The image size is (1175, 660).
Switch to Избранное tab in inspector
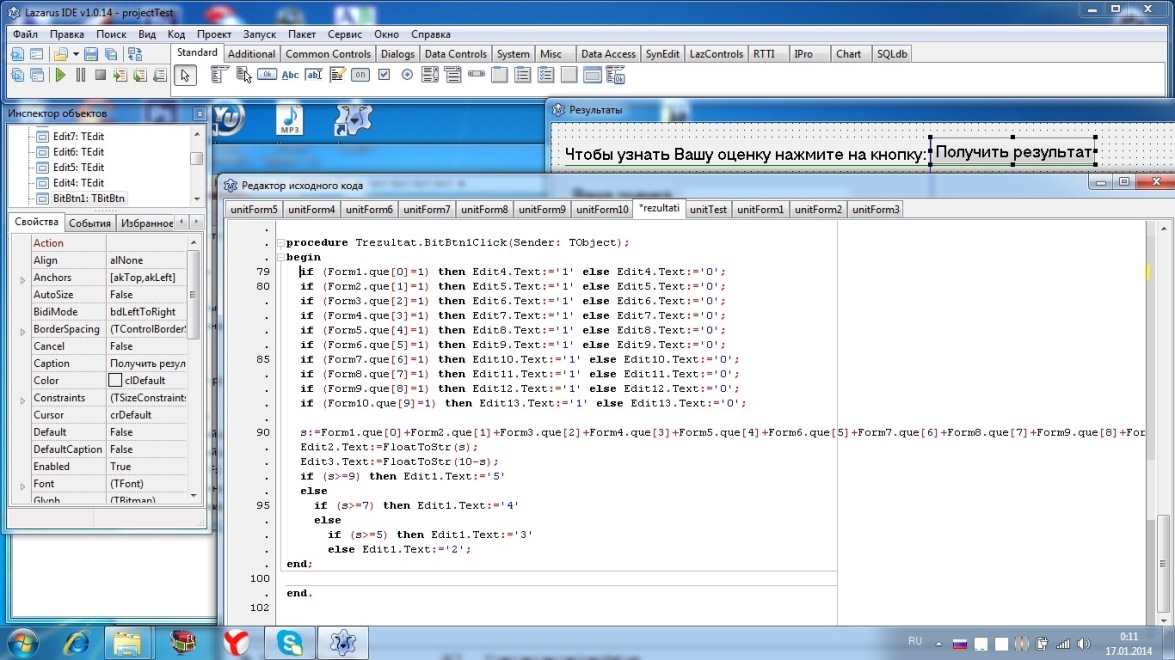point(147,223)
